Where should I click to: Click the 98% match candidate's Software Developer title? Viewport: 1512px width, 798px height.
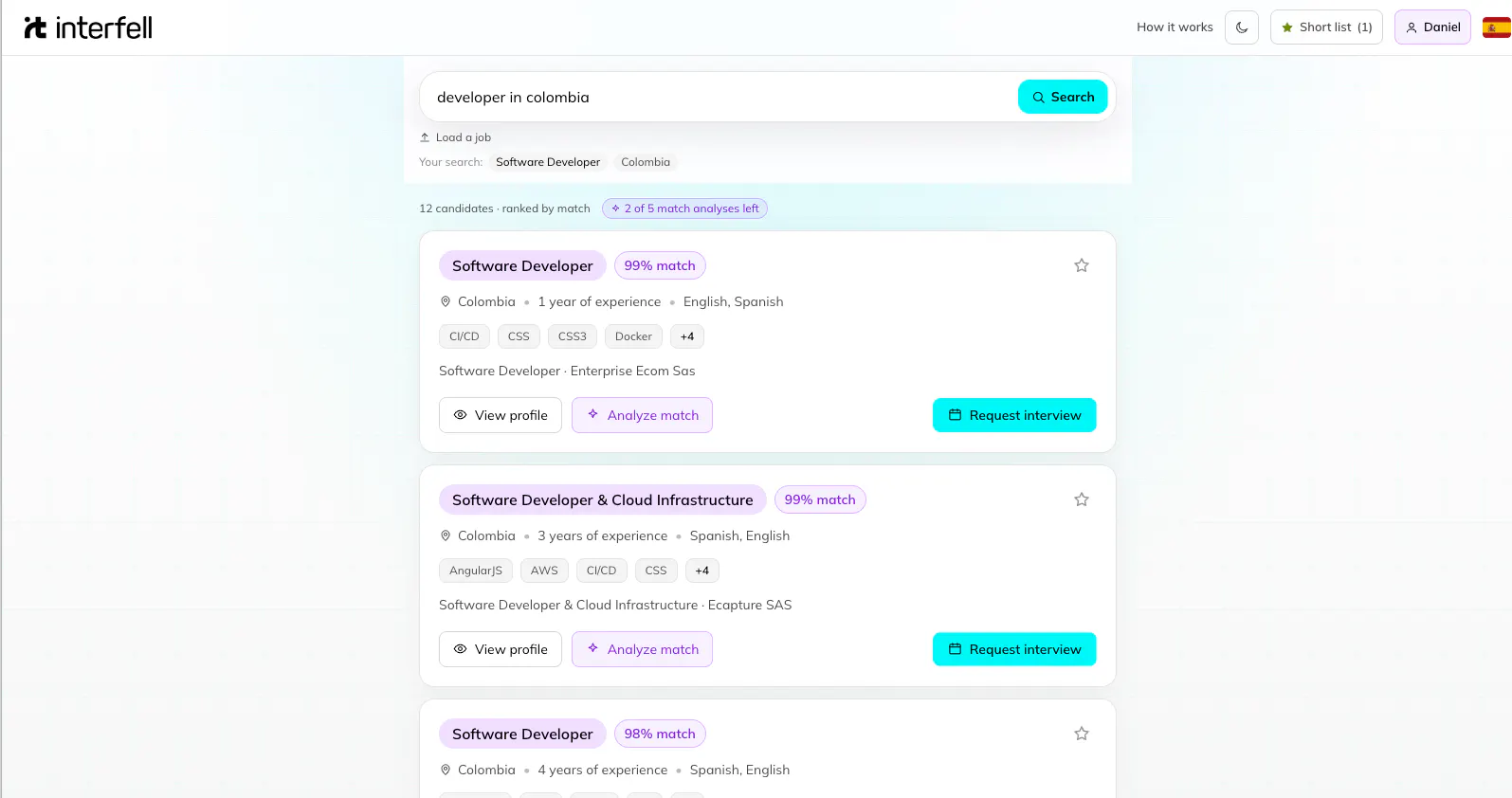click(x=522, y=734)
